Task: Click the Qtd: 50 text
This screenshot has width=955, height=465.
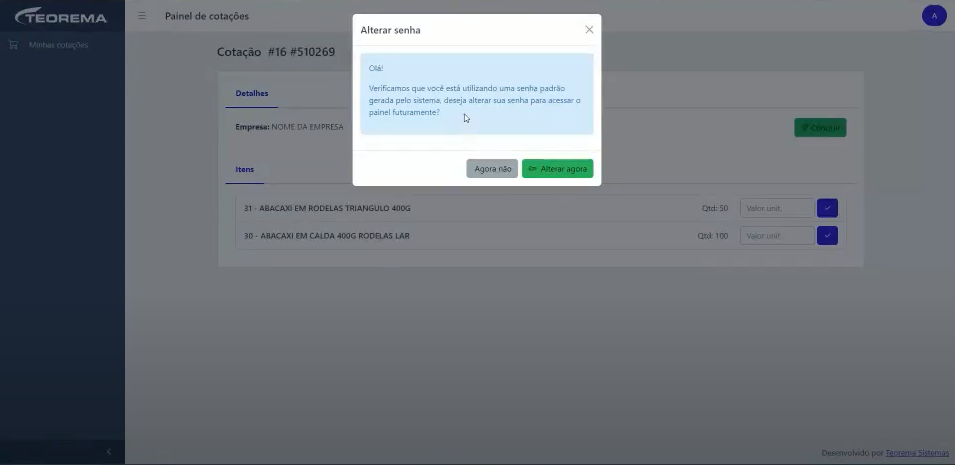Action: [x=714, y=208]
